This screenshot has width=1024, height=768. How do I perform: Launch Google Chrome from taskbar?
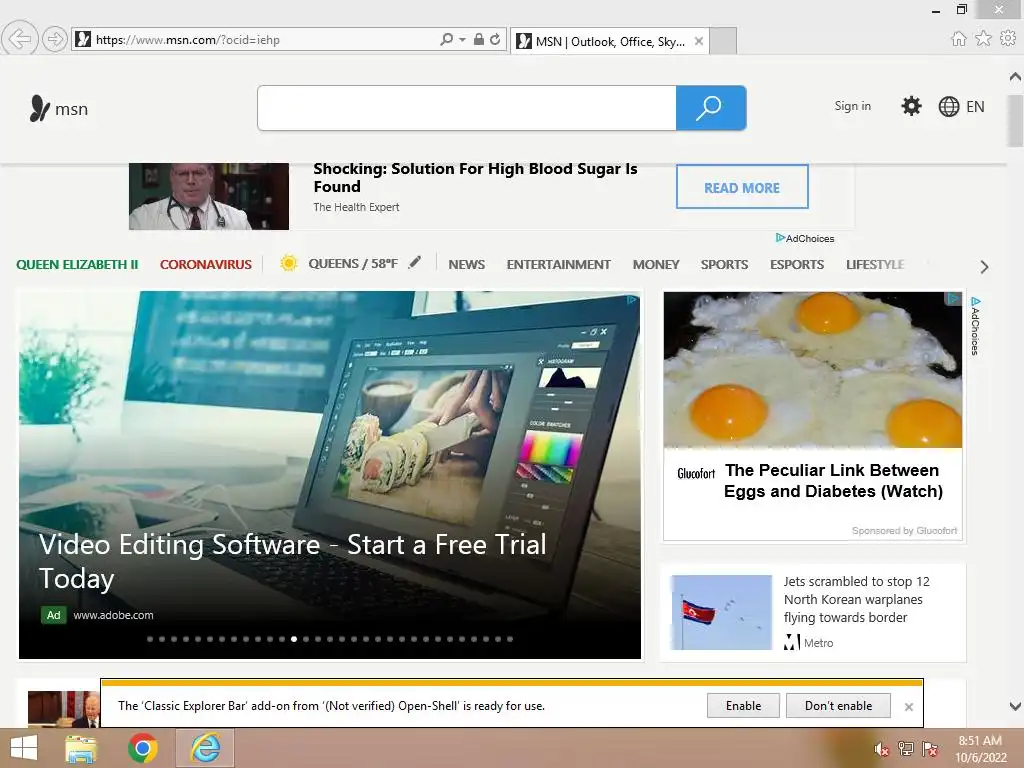pyautogui.click(x=142, y=748)
